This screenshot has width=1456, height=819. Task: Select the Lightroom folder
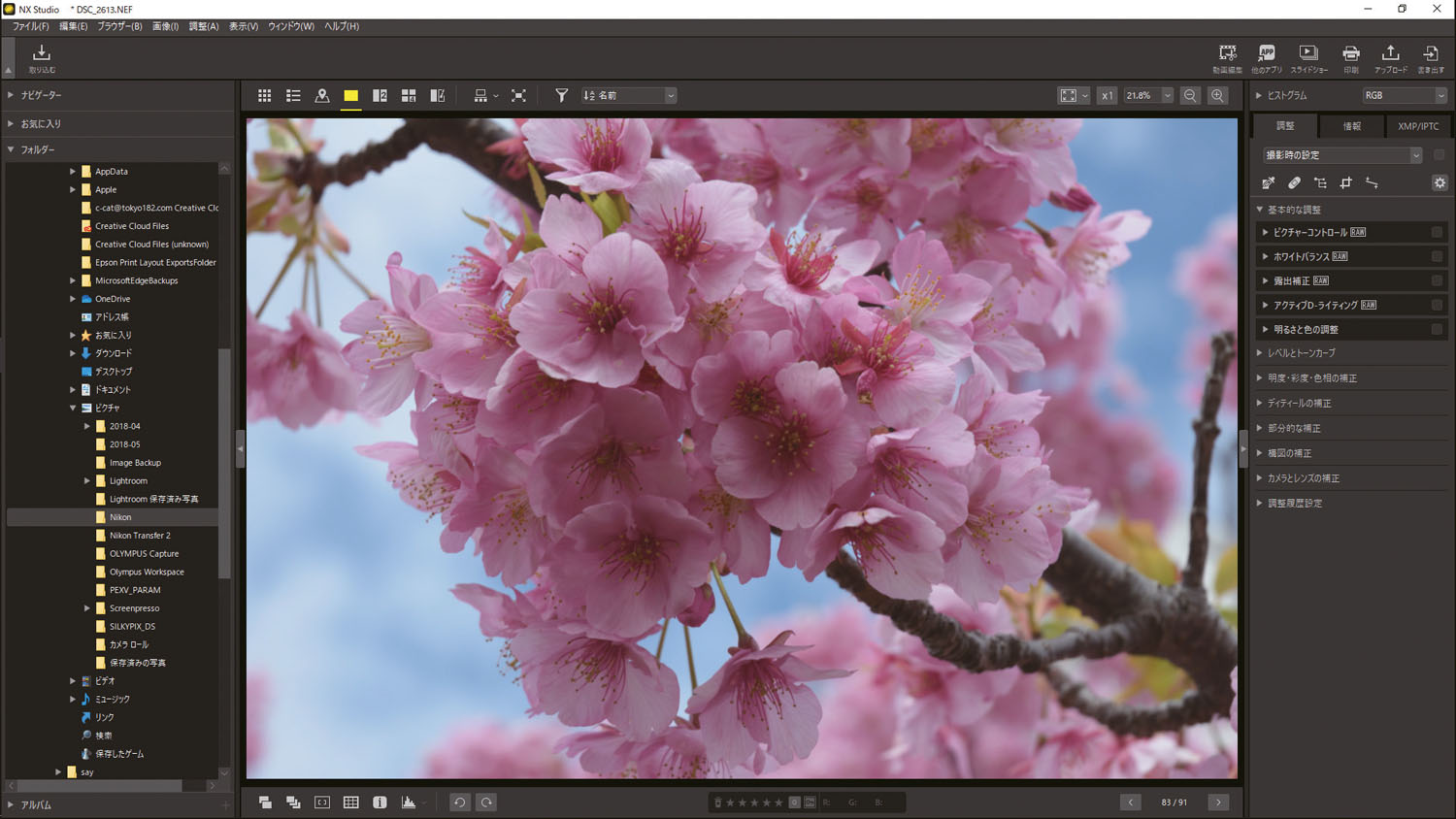click(128, 480)
